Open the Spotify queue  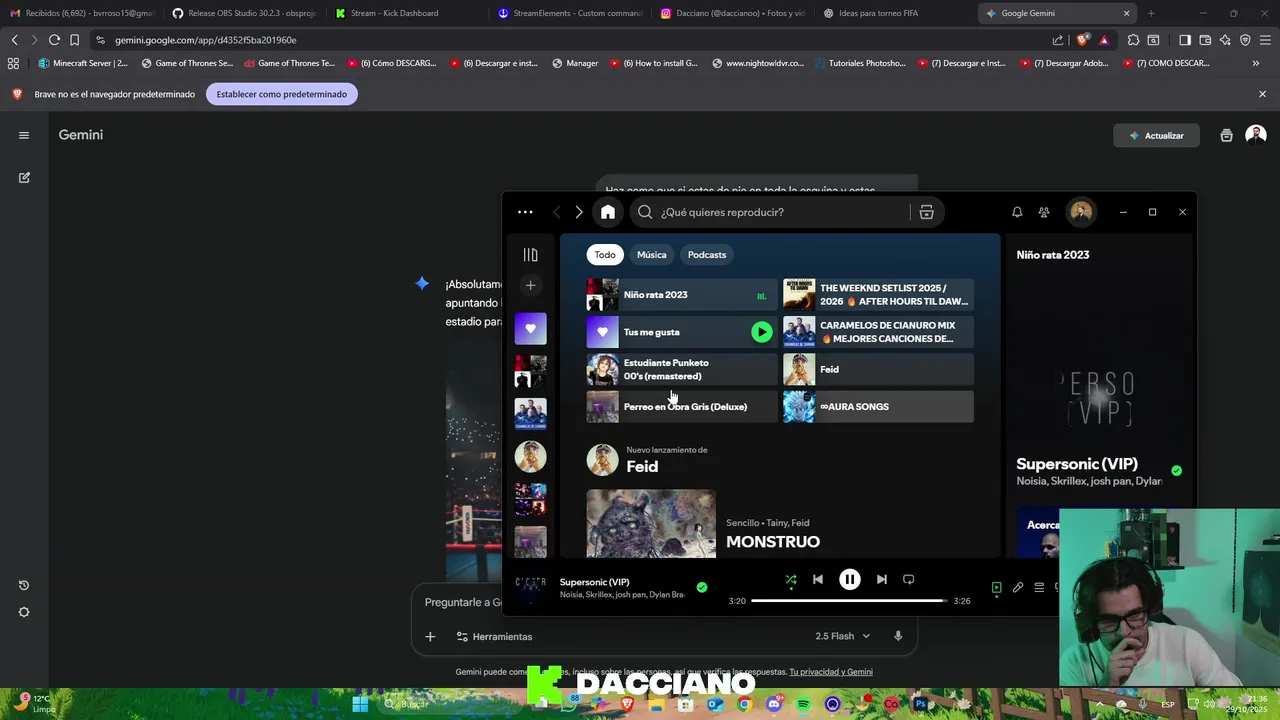point(1039,588)
